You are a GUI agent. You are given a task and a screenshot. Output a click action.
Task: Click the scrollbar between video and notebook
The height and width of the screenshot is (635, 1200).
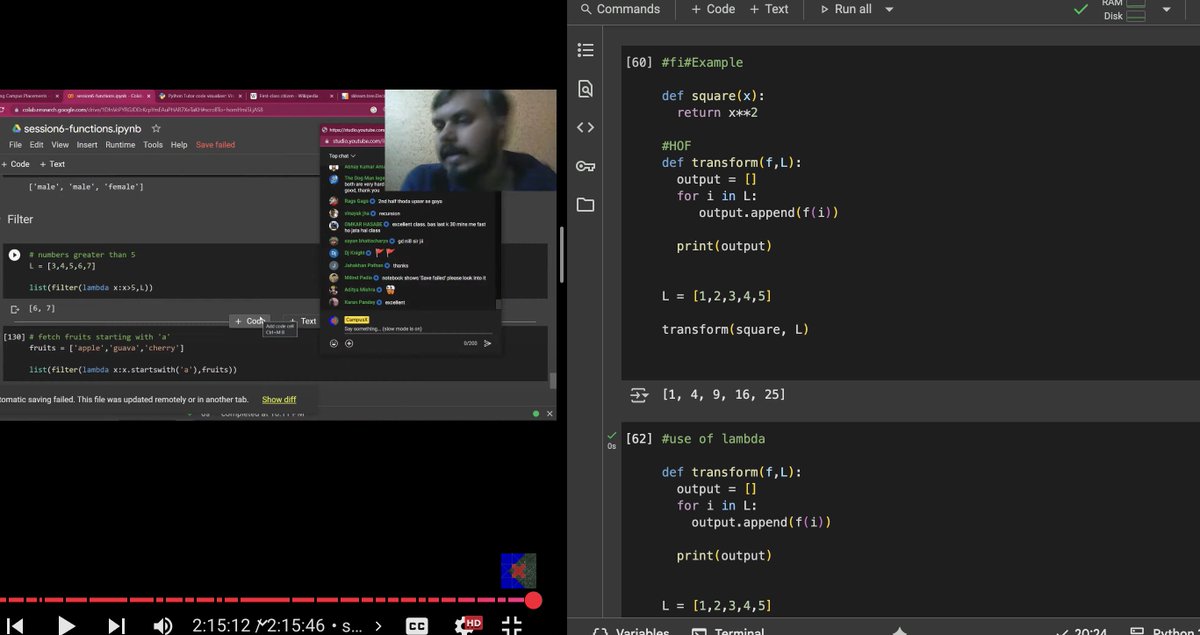coord(562,255)
